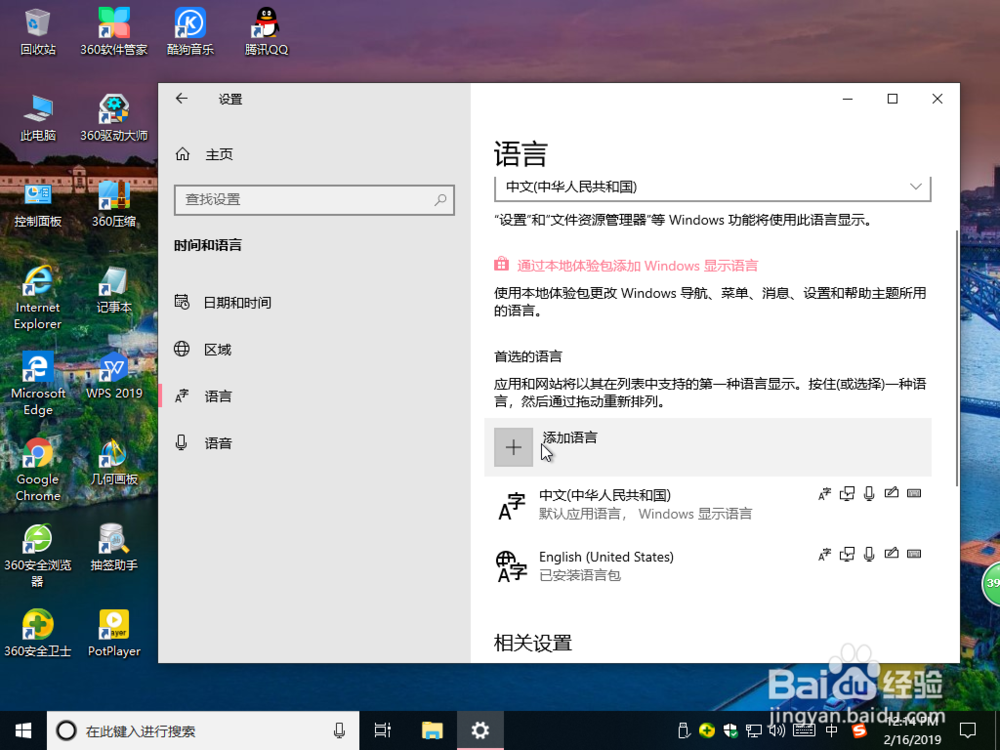Click the text-to-speech icon for Chinese
Image resolution: width=1000 pixels, height=750 pixels.
click(x=847, y=494)
